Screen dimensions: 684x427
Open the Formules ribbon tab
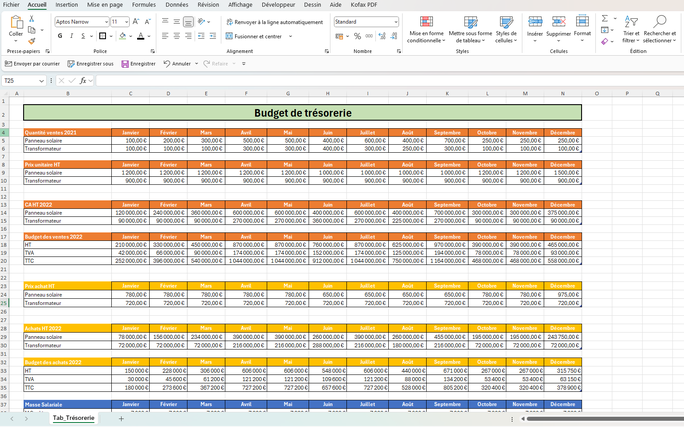143,5
